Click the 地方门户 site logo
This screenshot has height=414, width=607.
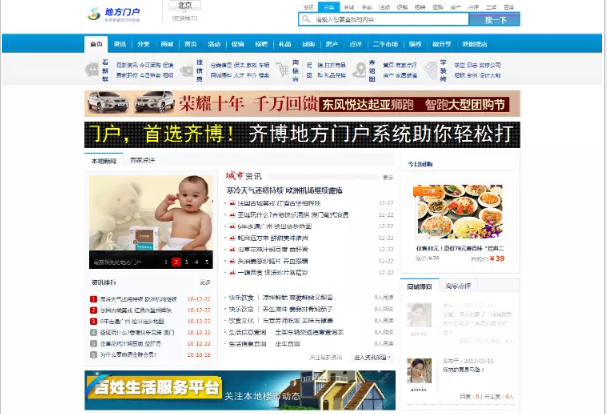[114, 14]
